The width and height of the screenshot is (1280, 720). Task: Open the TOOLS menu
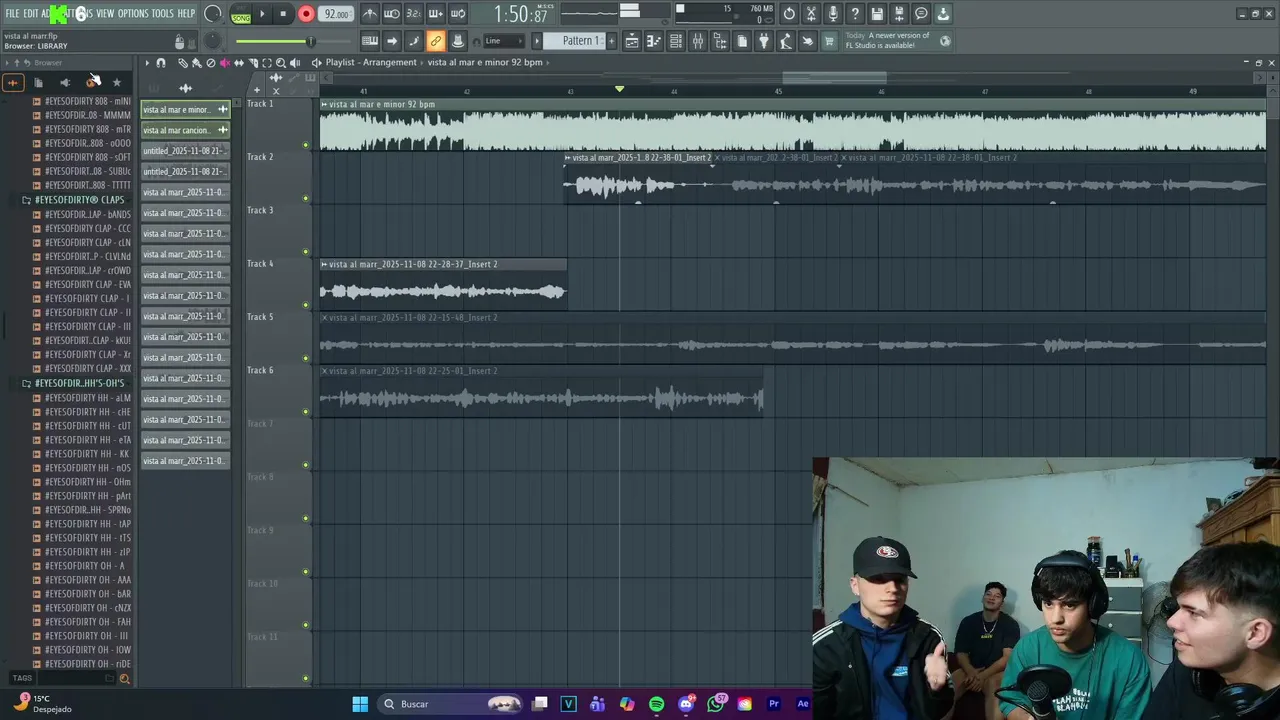click(162, 14)
